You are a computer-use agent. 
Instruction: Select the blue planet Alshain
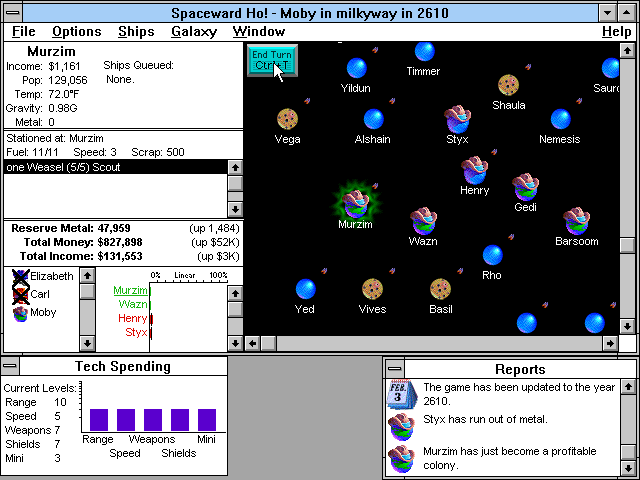[373, 119]
